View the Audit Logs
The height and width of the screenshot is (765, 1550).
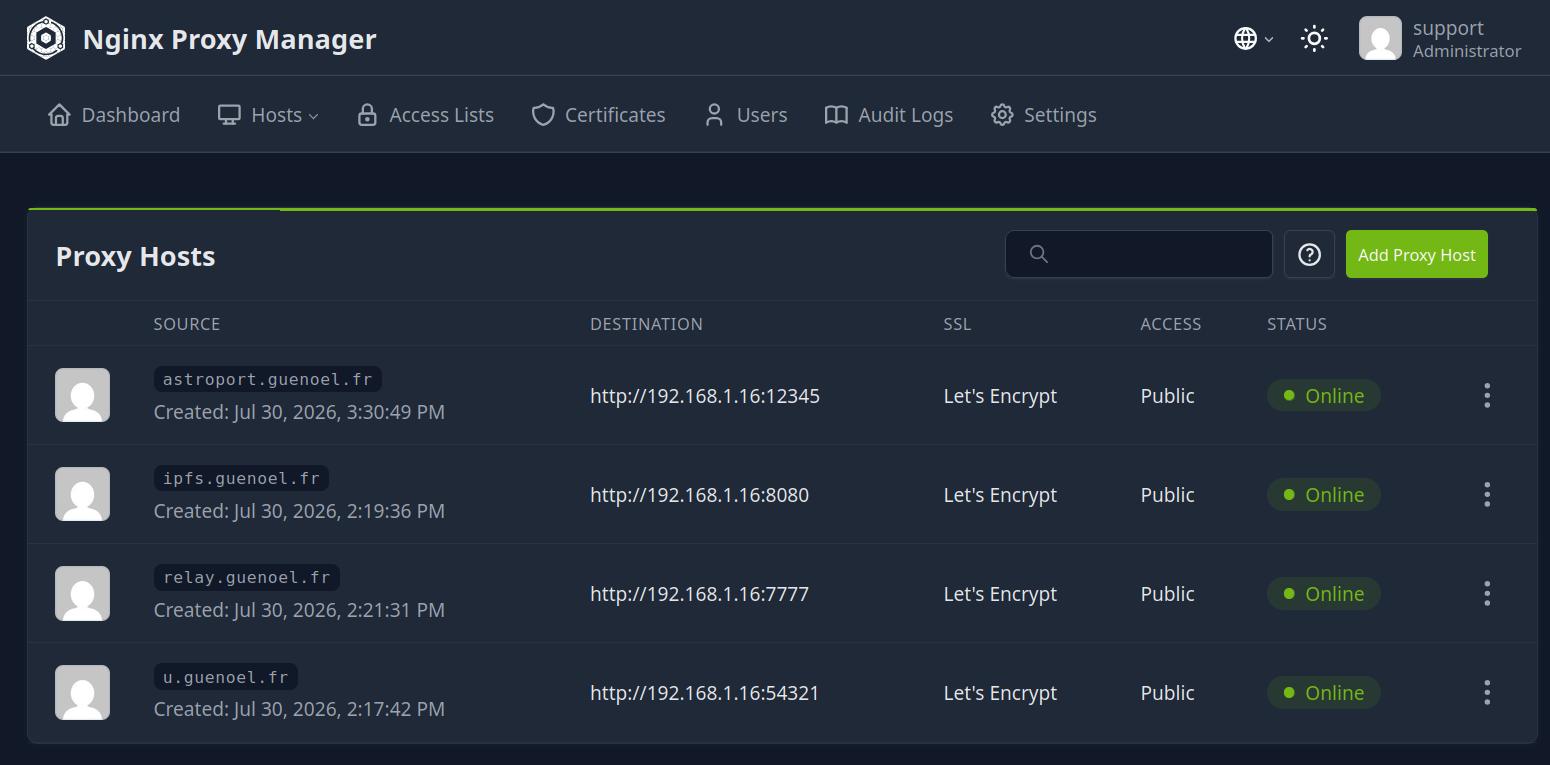888,115
